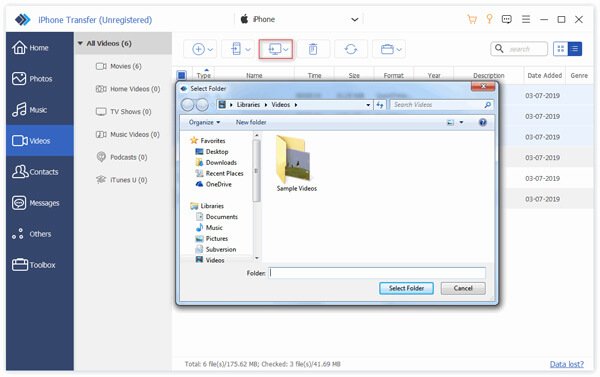Click the shopping cart purchase icon
The height and width of the screenshot is (377, 600).
click(x=472, y=19)
